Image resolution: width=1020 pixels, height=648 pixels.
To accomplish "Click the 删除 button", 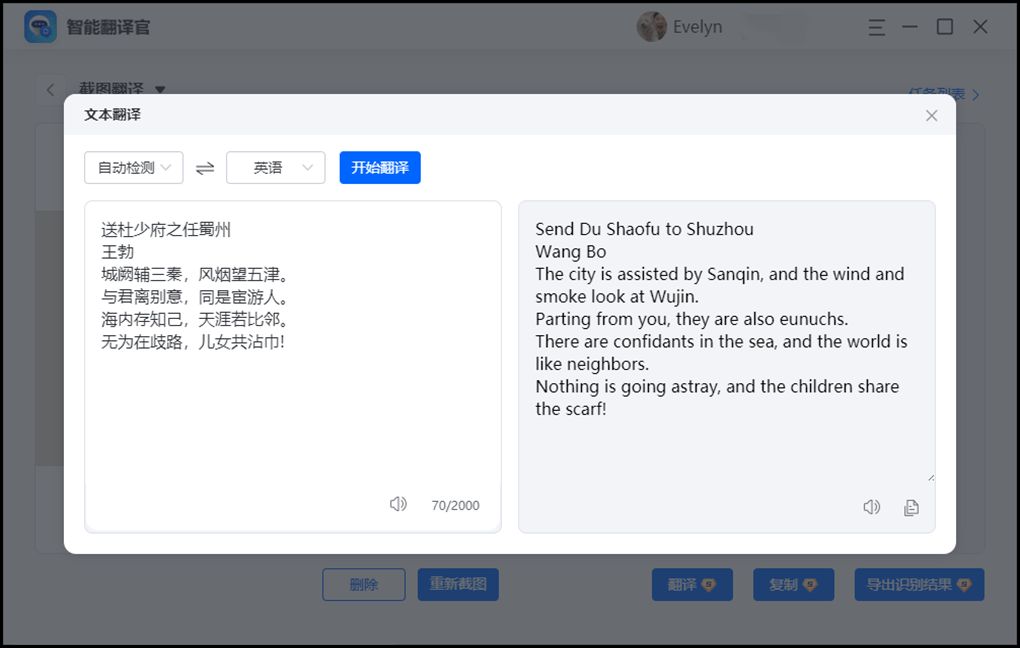I will click(x=364, y=584).
